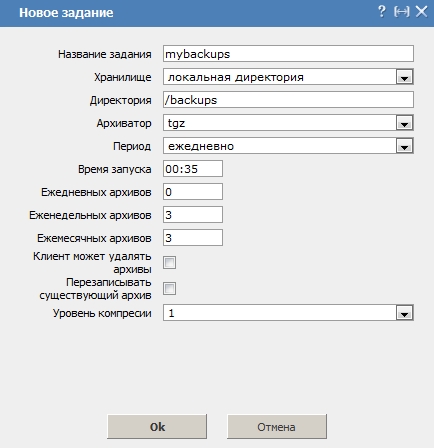Click the Название задания label
This screenshot has height=448, width=434.
click(105, 54)
